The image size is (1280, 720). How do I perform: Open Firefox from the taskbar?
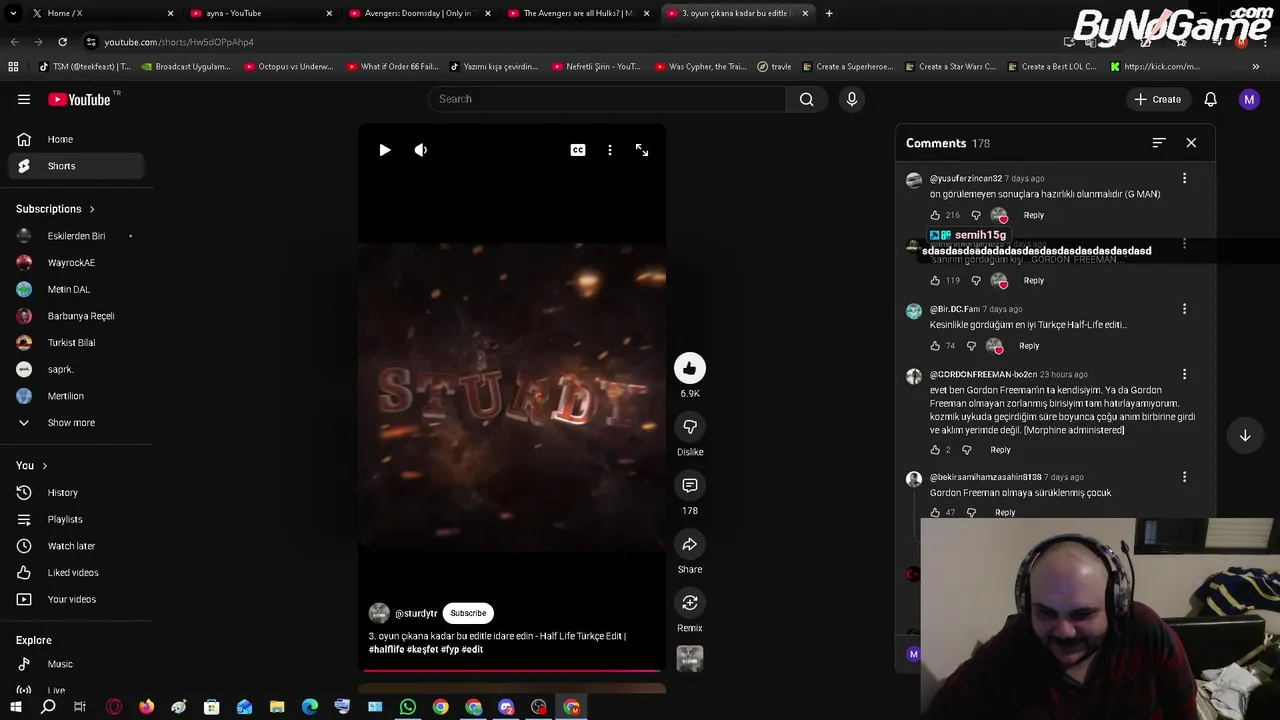point(146,707)
